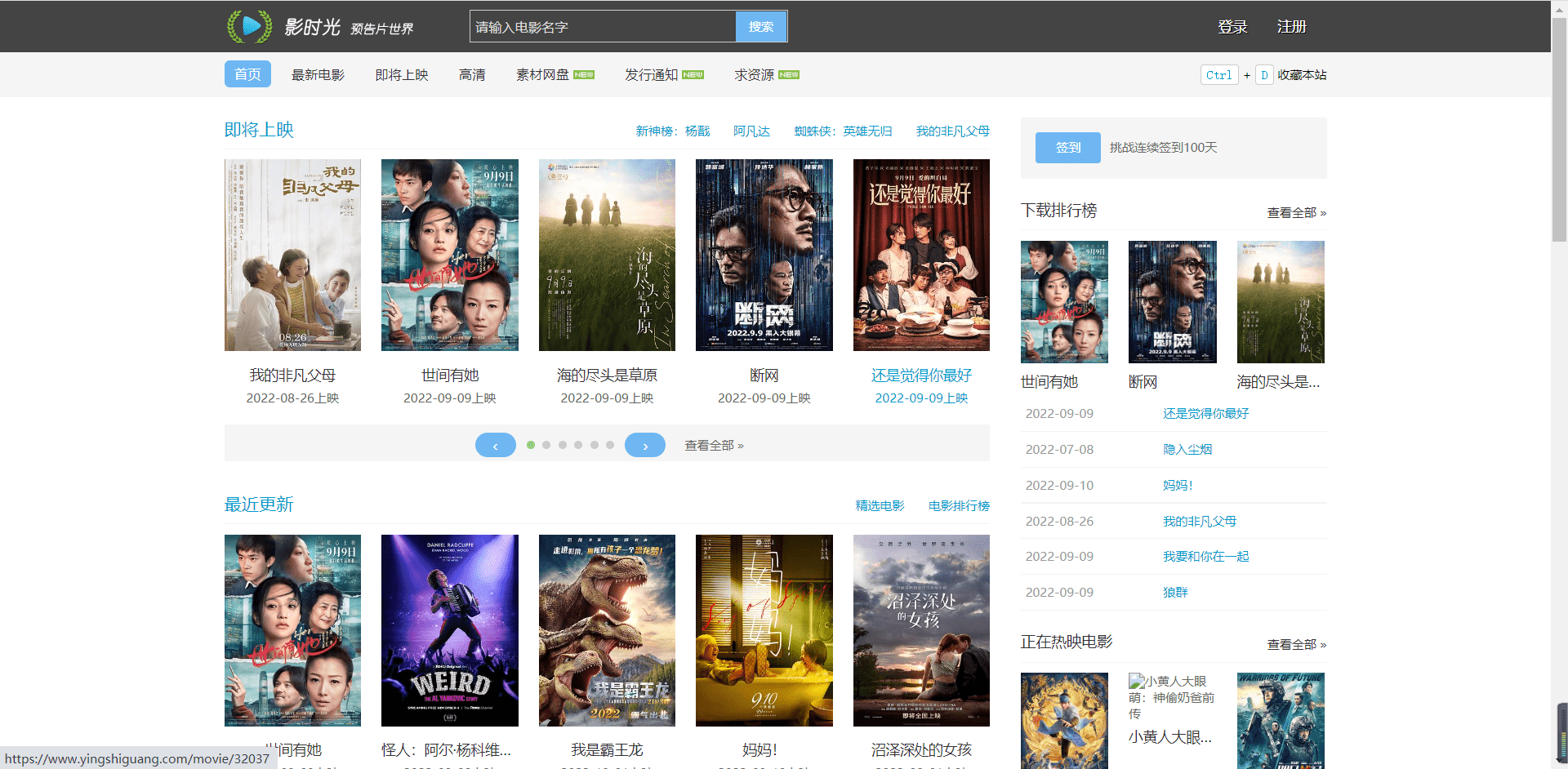Open the 世间有她 poster in 即将上映
This screenshot has width=1568, height=769.
point(450,255)
